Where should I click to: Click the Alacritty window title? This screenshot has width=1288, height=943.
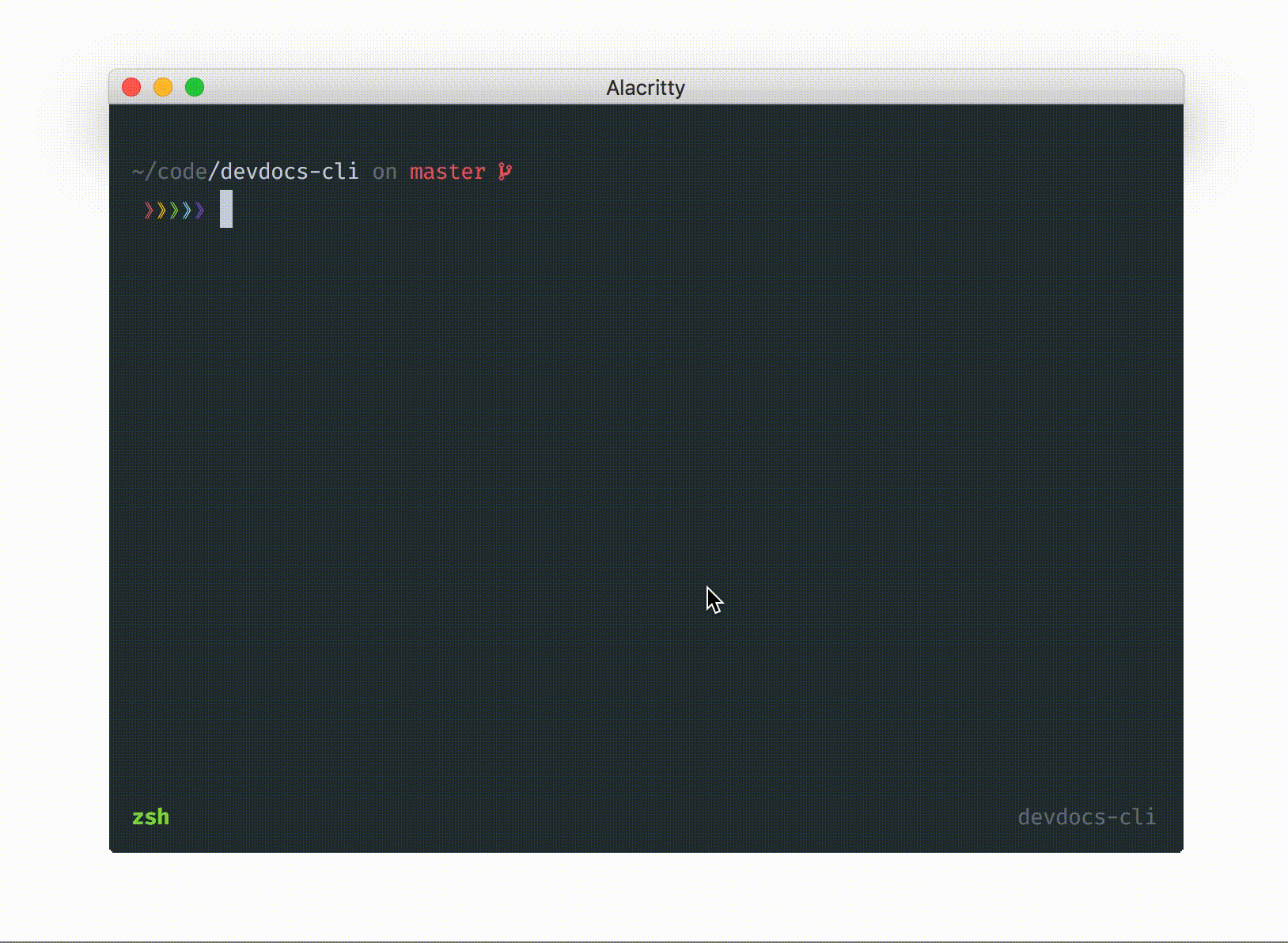click(x=646, y=88)
